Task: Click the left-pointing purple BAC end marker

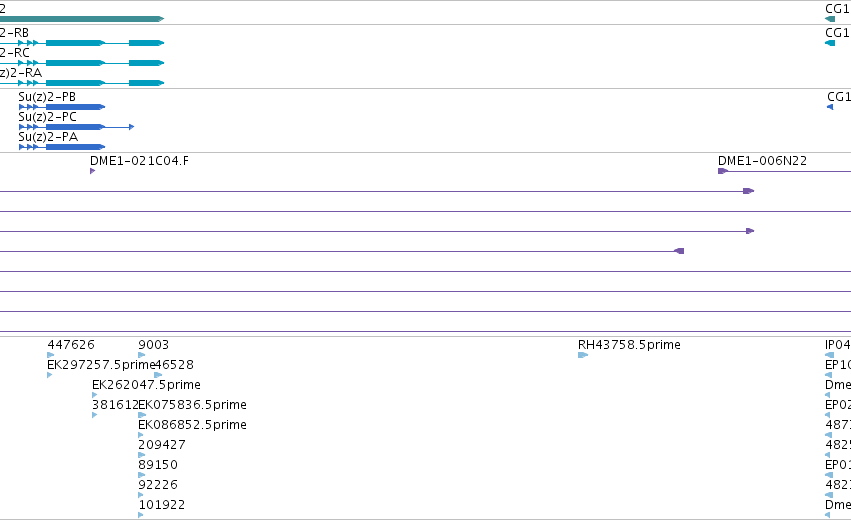Action: coord(679,251)
